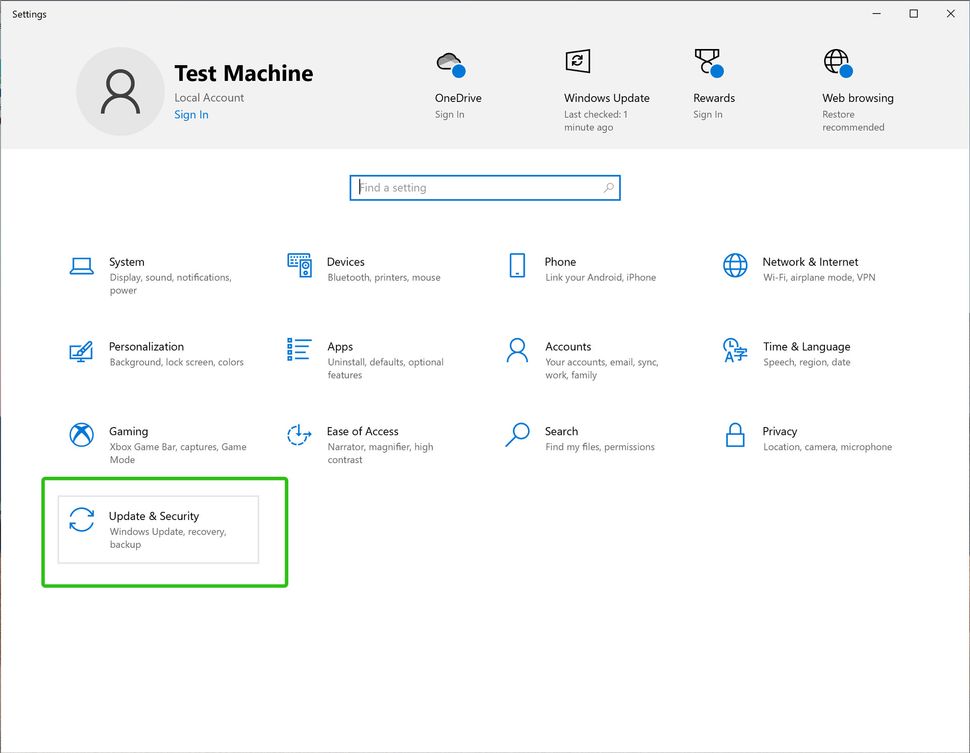Click the OneDrive cloud icon
Image resolution: width=970 pixels, height=753 pixels.
450,62
